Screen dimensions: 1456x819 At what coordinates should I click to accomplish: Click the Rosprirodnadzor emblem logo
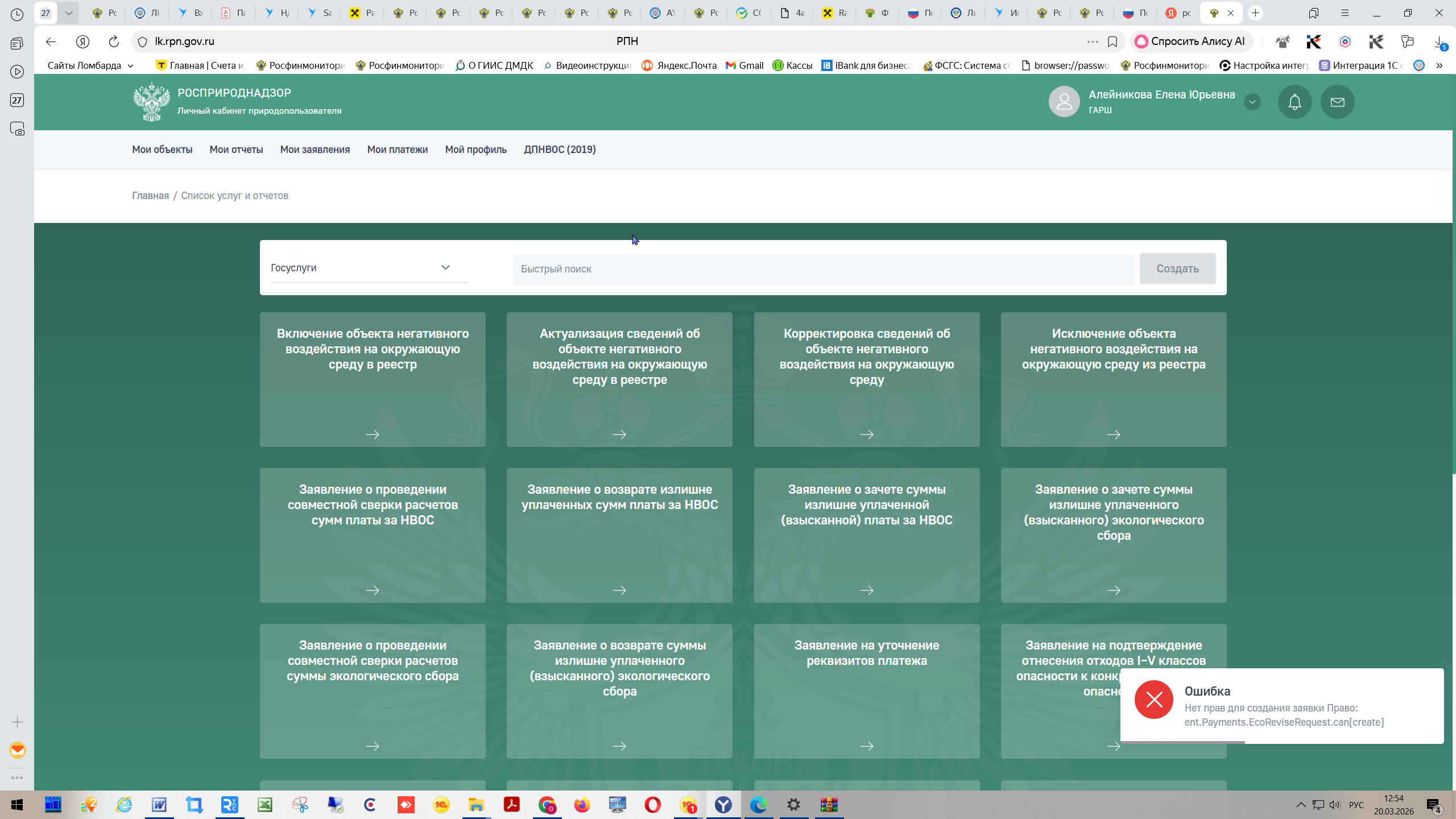point(151,102)
